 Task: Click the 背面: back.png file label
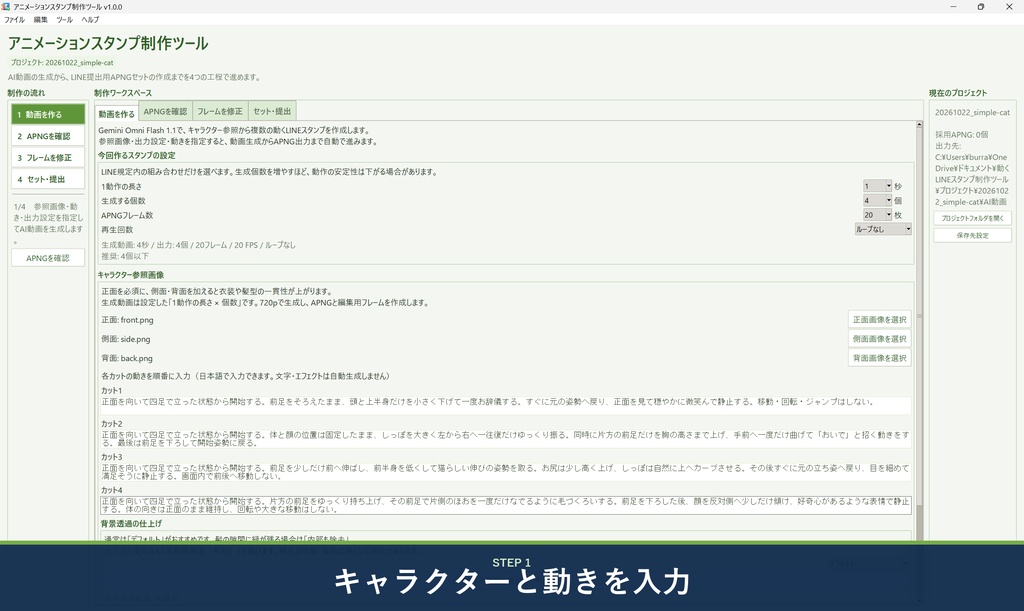(x=127, y=358)
